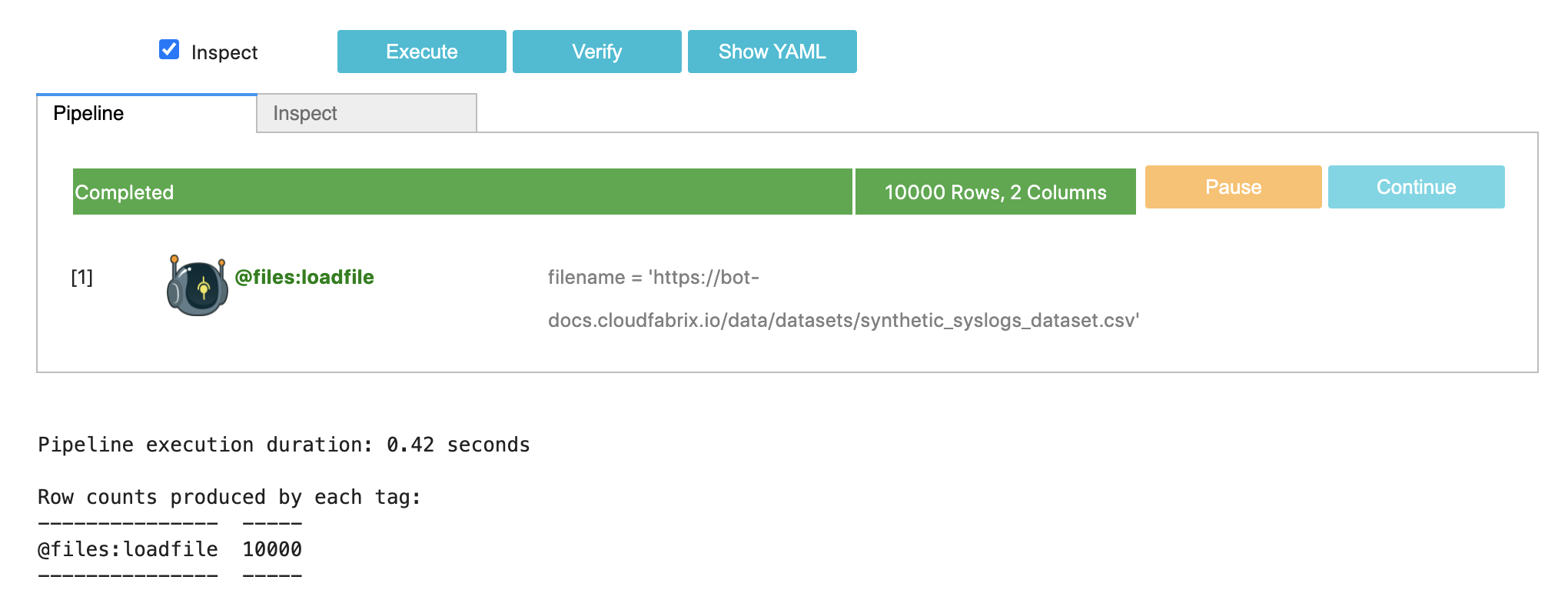Pause the pipeline execution
Image resolution: width=1568 pixels, height=600 pixels.
[x=1233, y=187]
